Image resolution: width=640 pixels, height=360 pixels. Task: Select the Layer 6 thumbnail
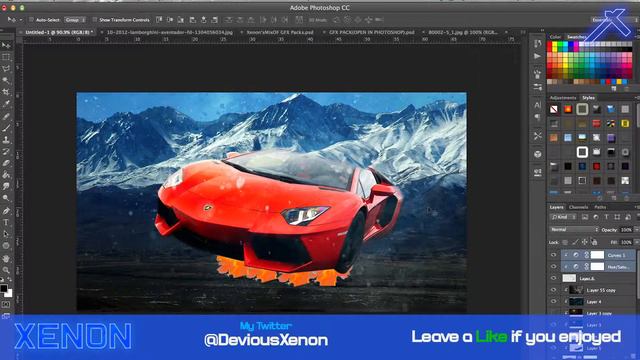(x=569, y=278)
